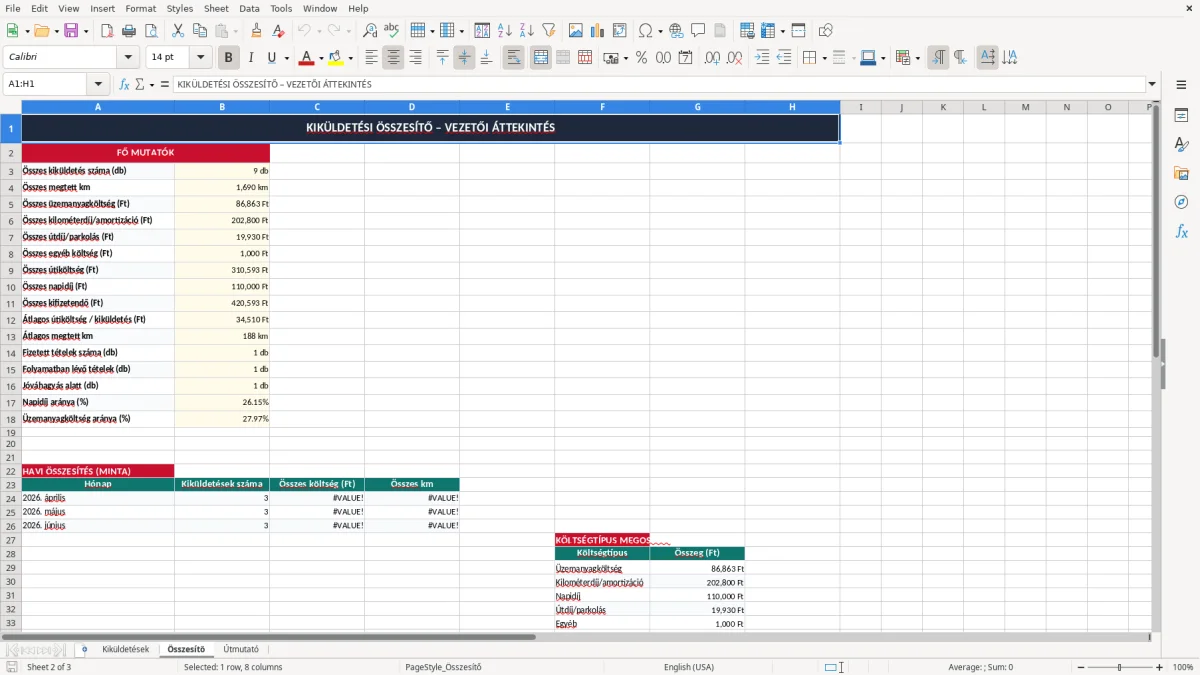
Task: Toggle Bold formatting
Action: 229,58
